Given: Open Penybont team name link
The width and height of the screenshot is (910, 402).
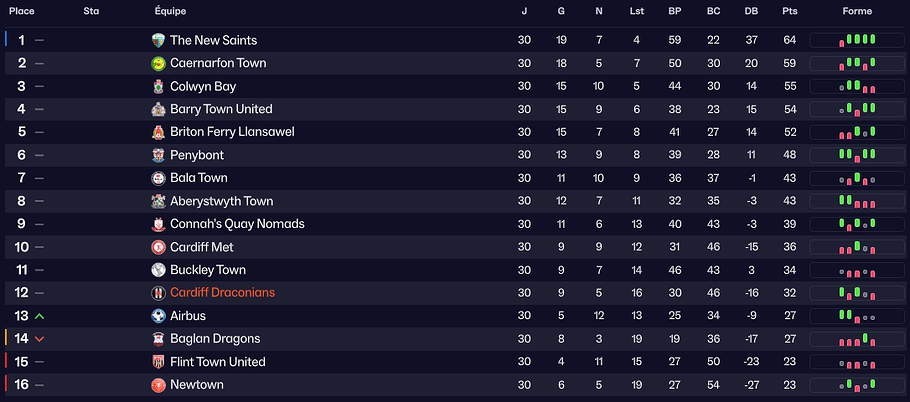Looking at the screenshot, I should coord(197,155).
